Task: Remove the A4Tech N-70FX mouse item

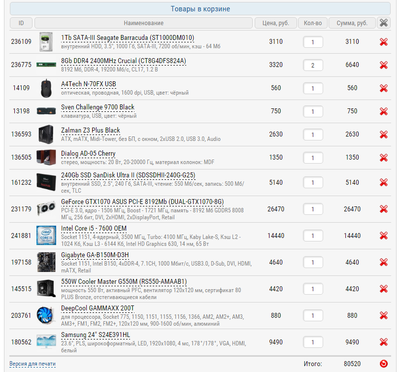Action: (x=383, y=88)
